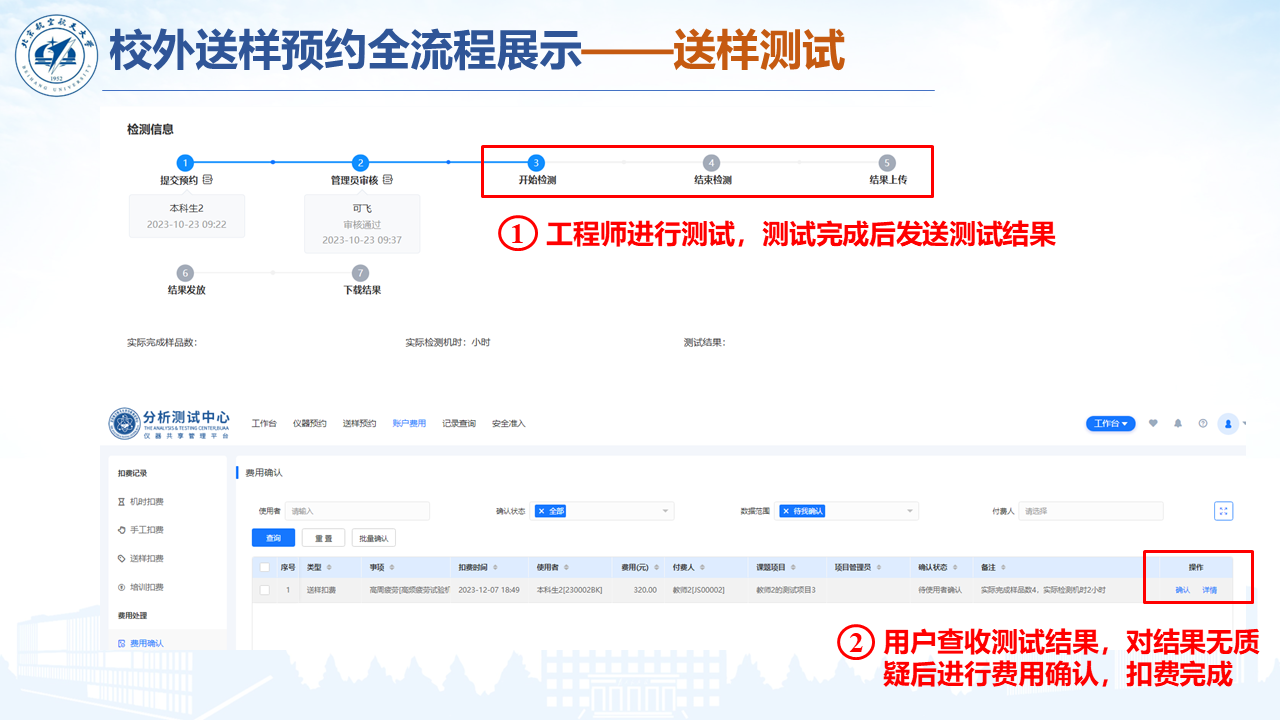Remove the 全部 tag in 确认状态

point(541,511)
